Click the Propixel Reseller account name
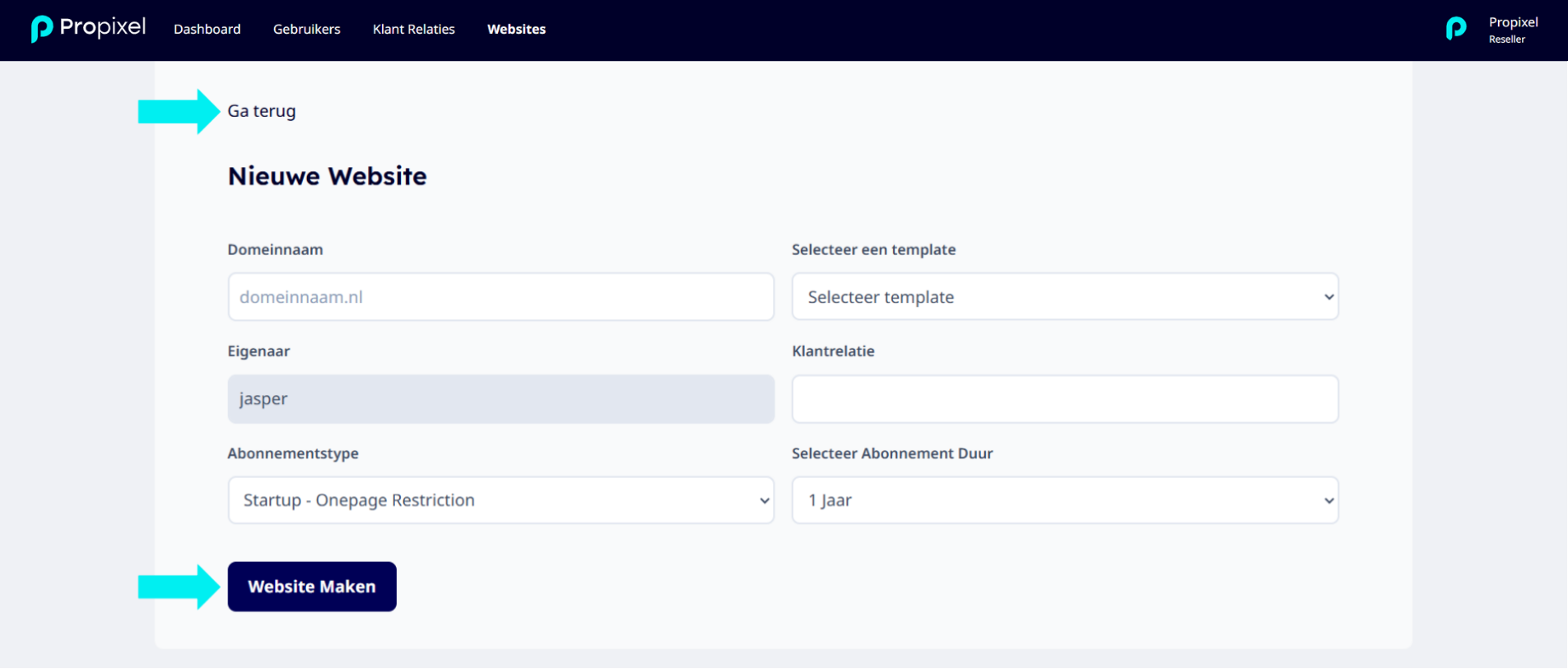 (1513, 30)
